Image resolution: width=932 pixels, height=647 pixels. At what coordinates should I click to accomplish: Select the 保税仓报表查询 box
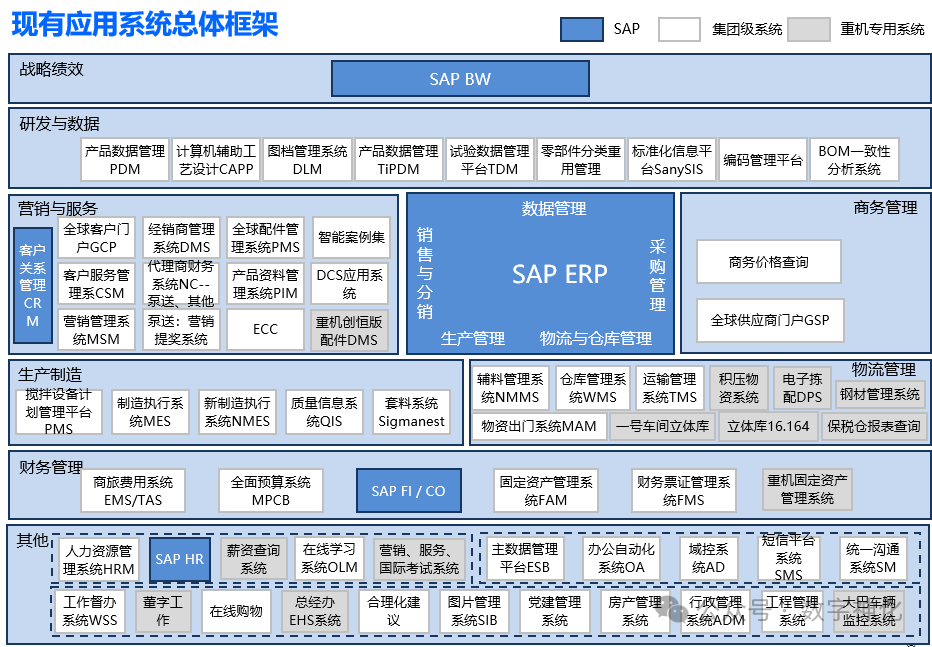[x=874, y=427]
